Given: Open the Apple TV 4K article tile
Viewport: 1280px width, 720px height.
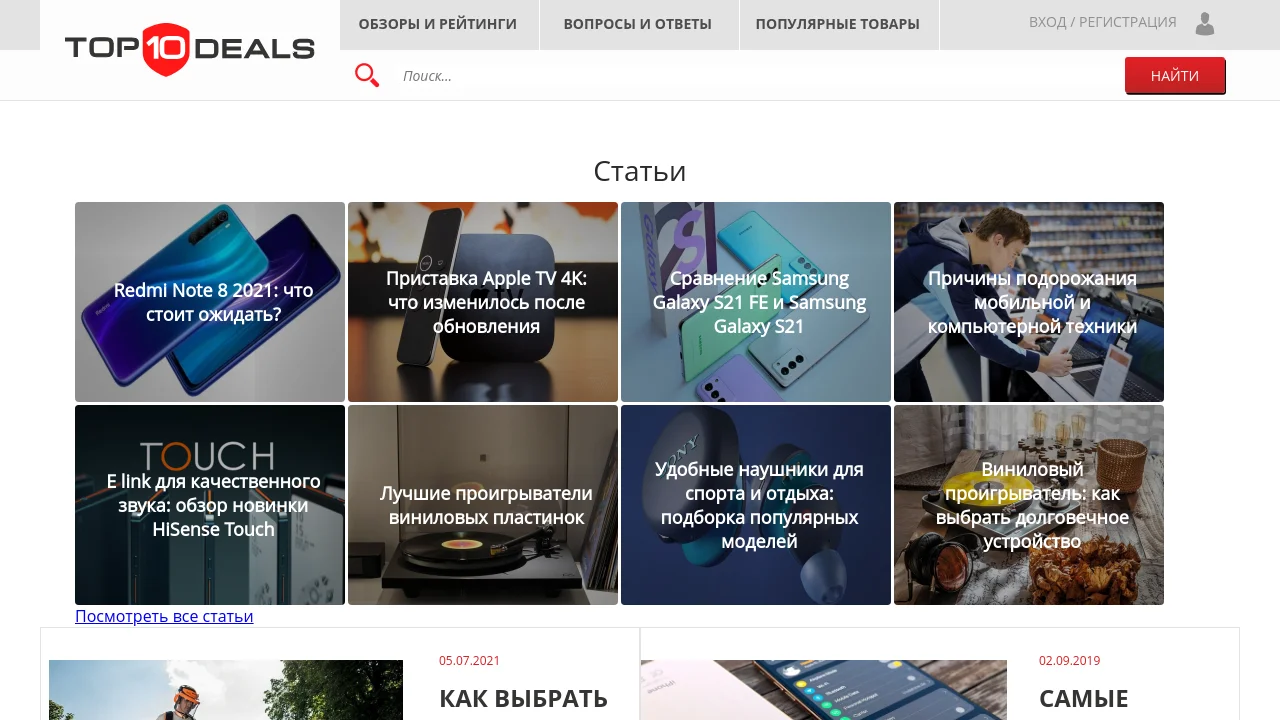Looking at the screenshot, I should click(483, 302).
